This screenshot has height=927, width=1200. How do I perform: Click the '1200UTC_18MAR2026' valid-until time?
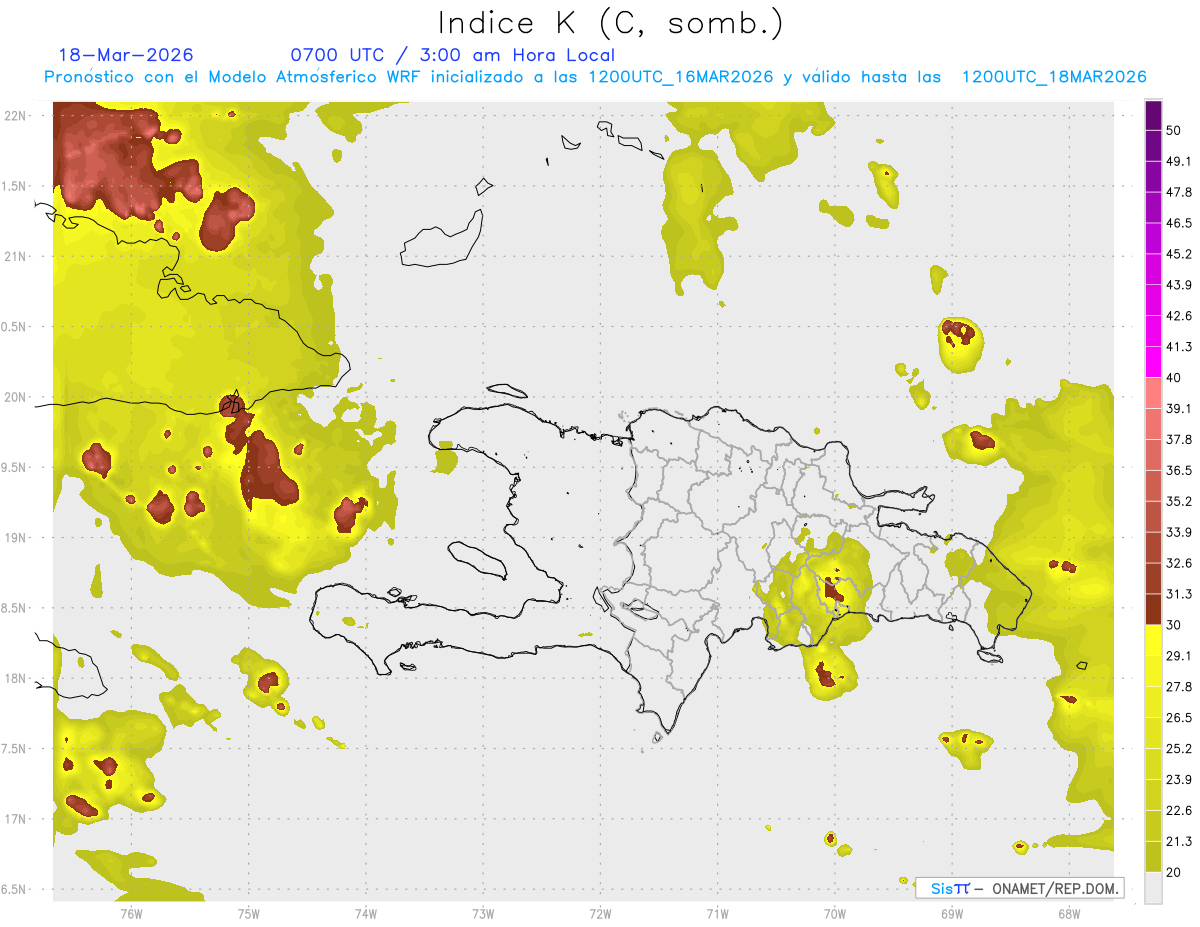[x=1054, y=77]
